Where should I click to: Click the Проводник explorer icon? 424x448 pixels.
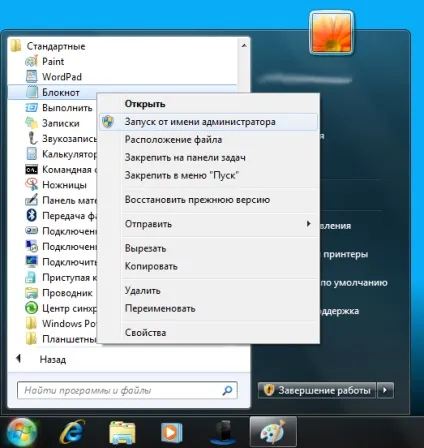[x=32, y=293]
